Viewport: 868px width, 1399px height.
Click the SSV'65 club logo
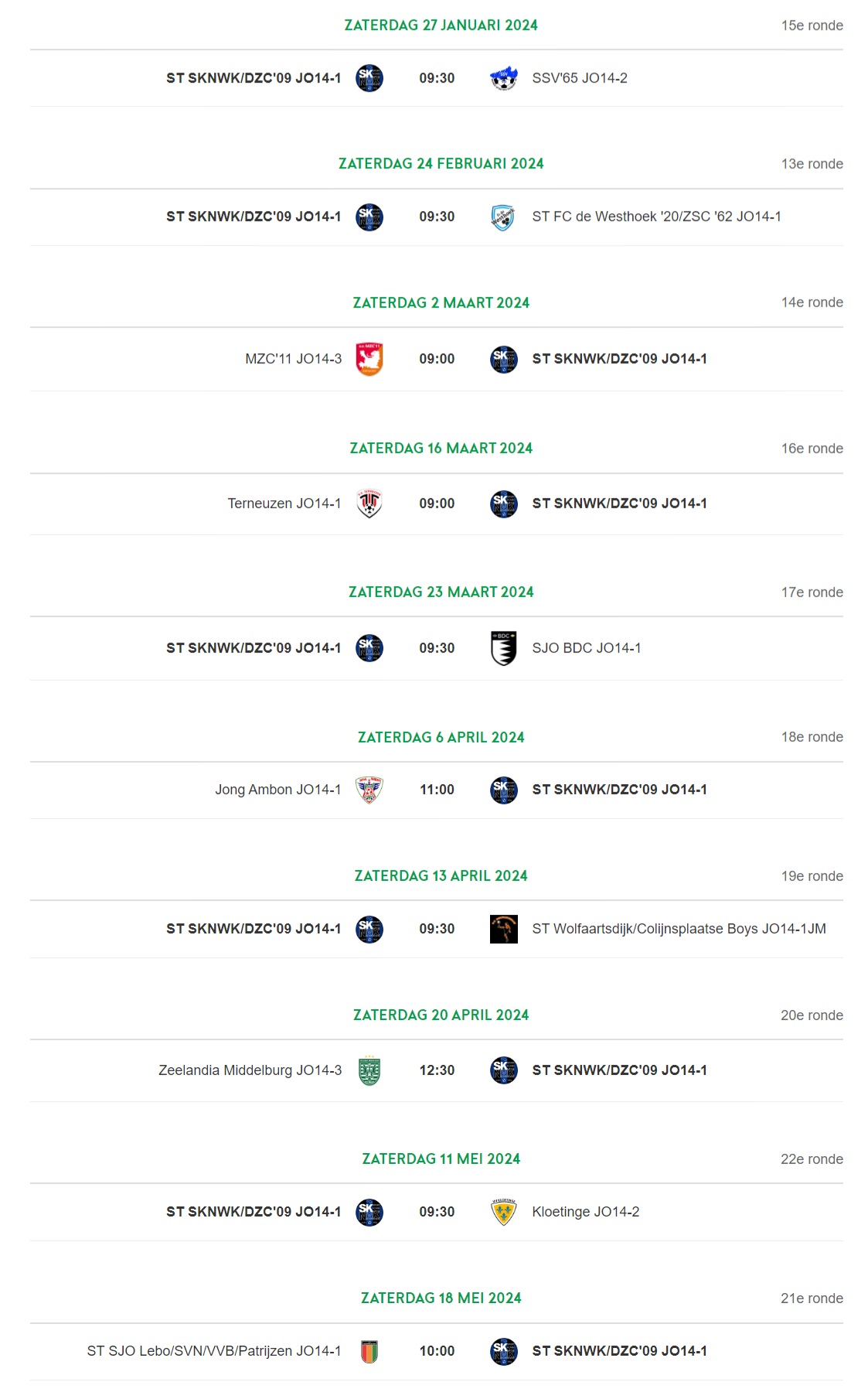[504, 78]
